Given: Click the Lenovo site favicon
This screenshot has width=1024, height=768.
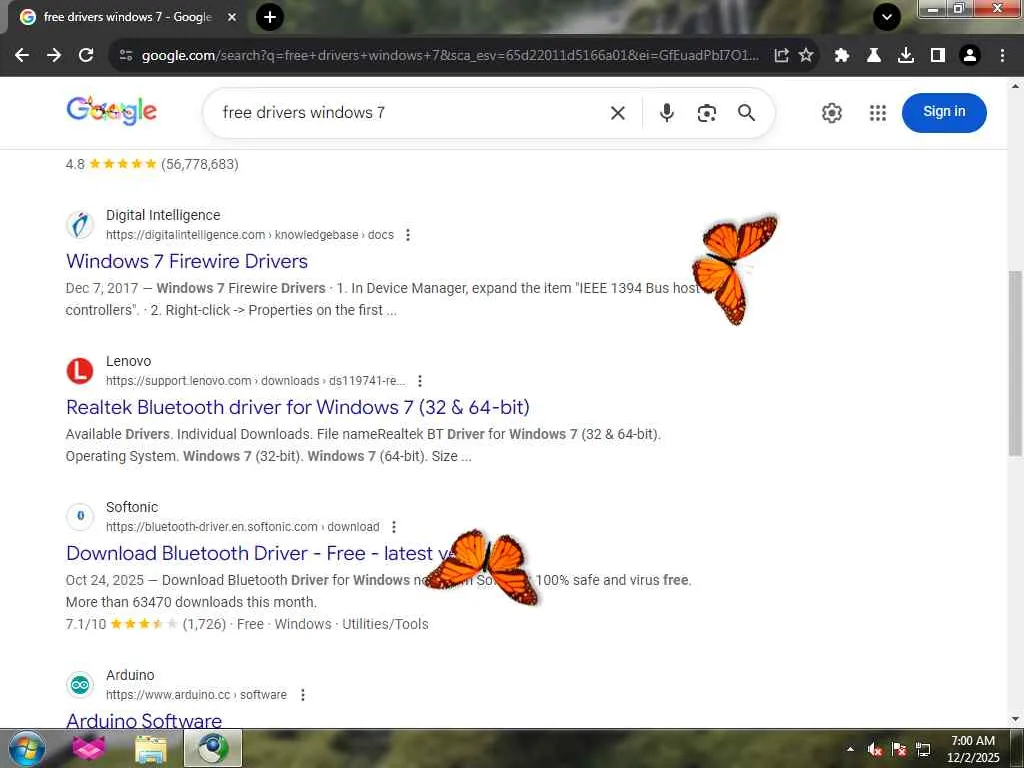Looking at the screenshot, I should 80,371.
